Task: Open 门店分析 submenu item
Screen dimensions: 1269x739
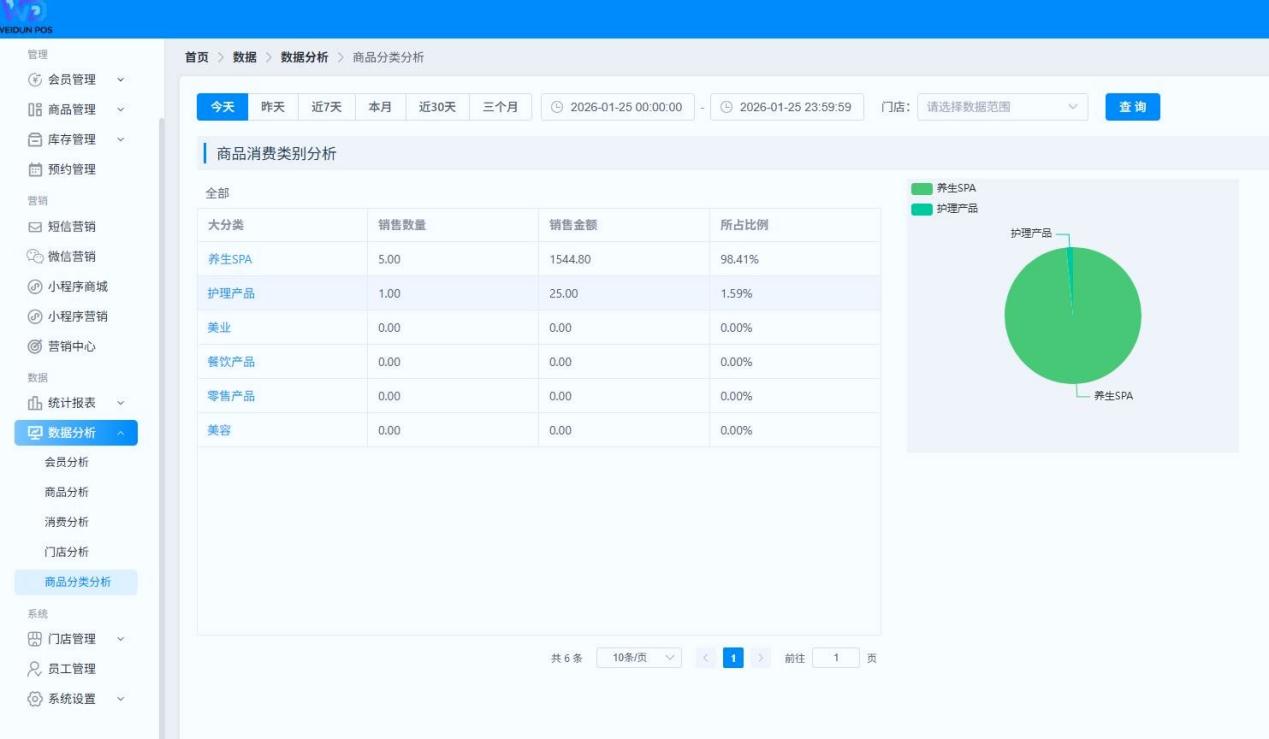Action: point(67,552)
